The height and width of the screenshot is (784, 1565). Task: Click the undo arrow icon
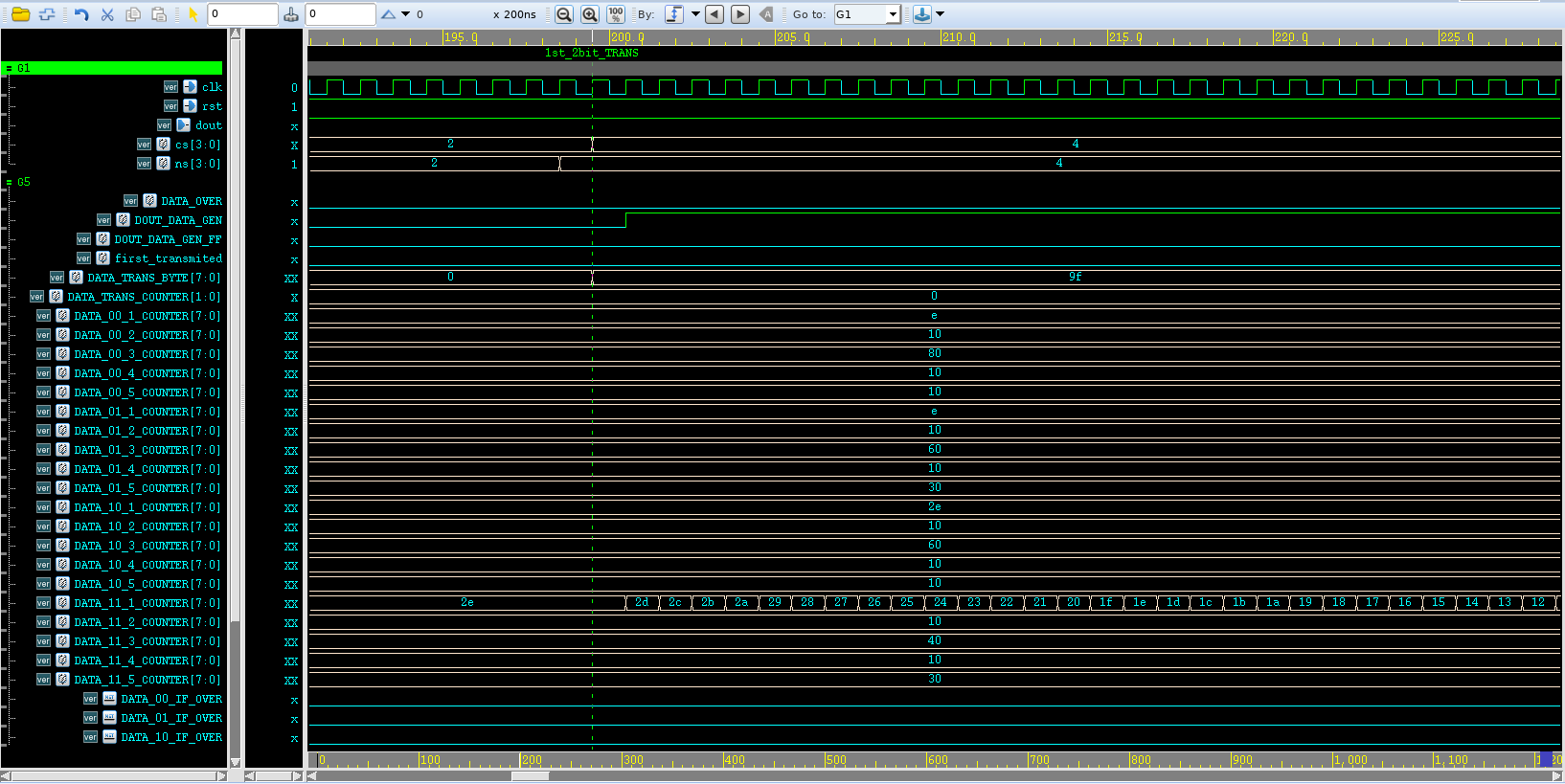tap(81, 13)
